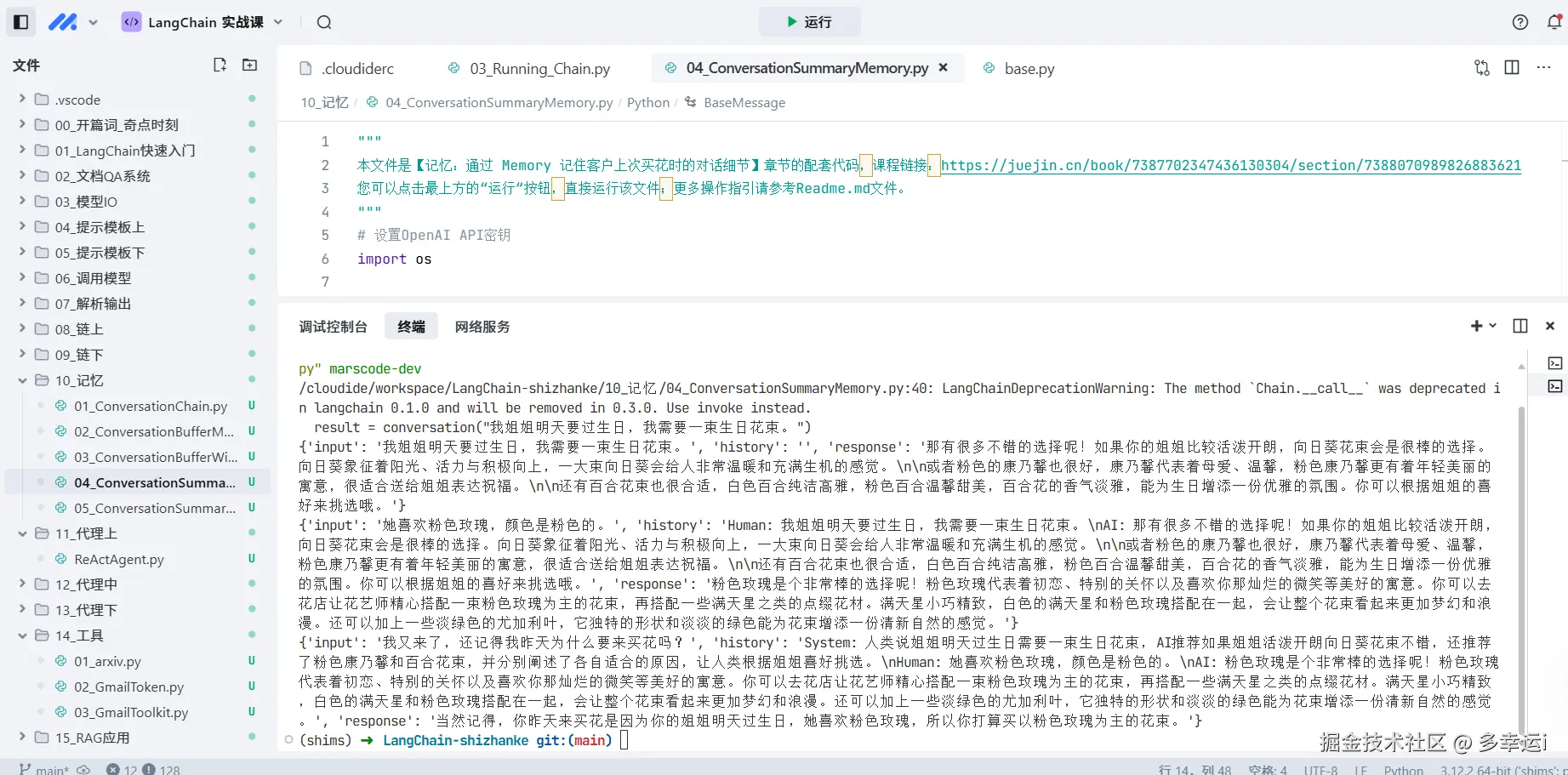The width and height of the screenshot is (1568, 775).
Task: Create a new folder via the new-folder icon
Action: click(x=248, y=65)
